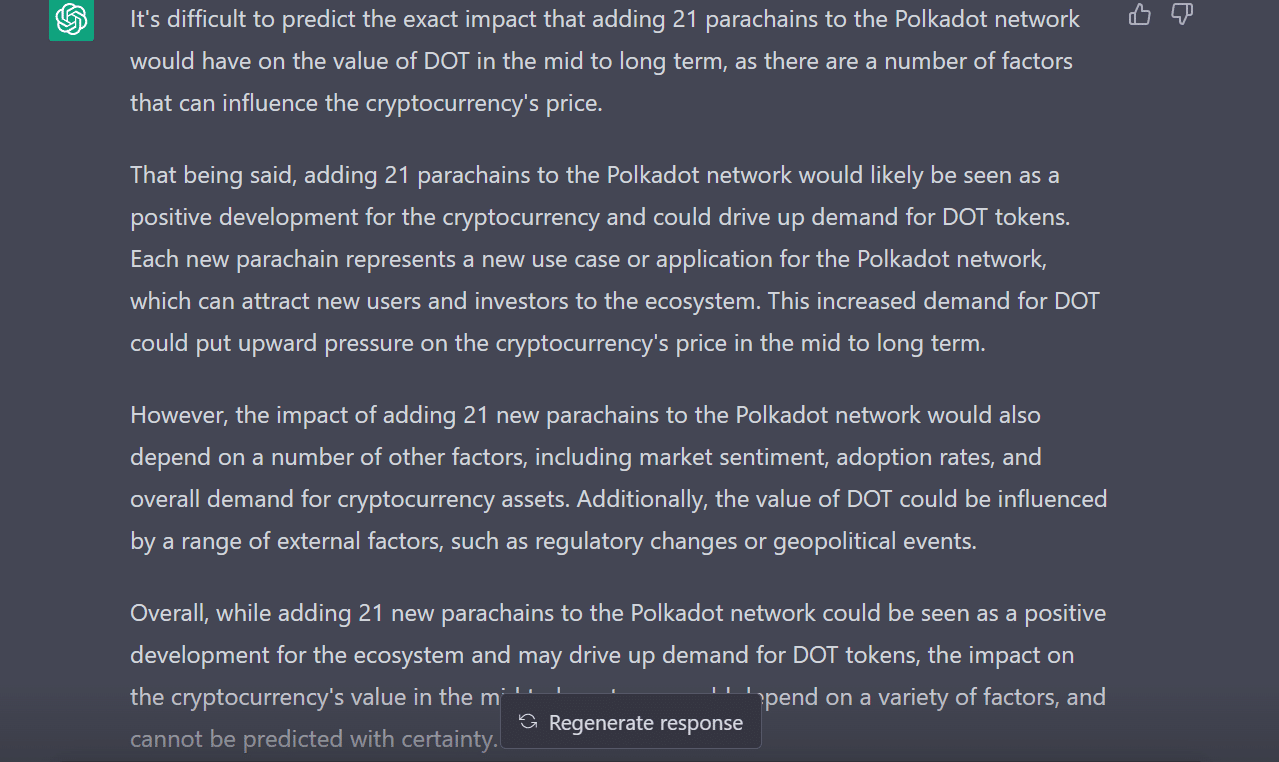Click the ChatGPT avatar logo
This screenshot has height=762, width=1279.
pyautogui.click(x=71, y=19)
